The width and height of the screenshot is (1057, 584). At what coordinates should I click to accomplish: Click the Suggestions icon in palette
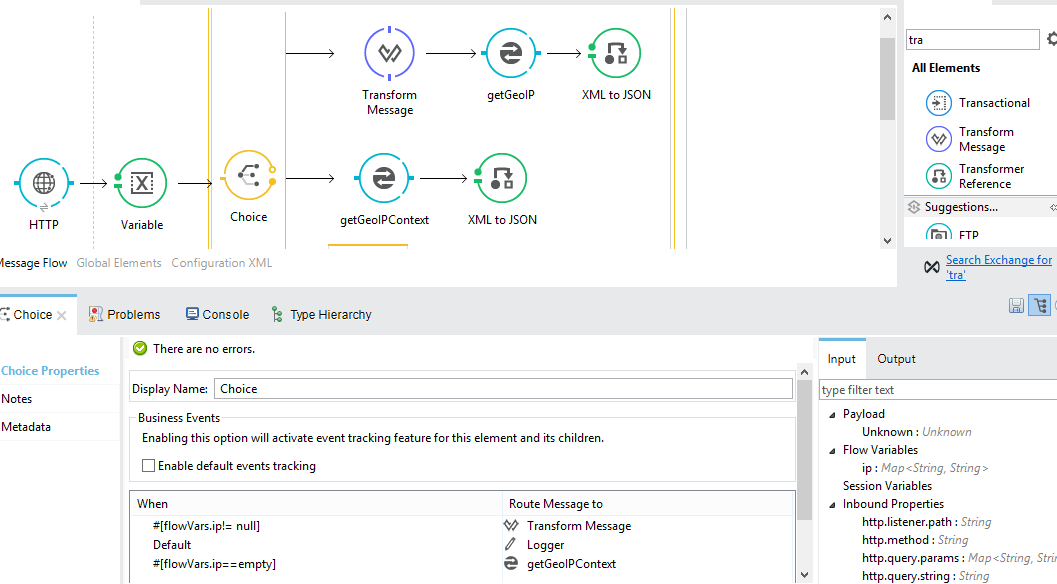coord(914,207)
